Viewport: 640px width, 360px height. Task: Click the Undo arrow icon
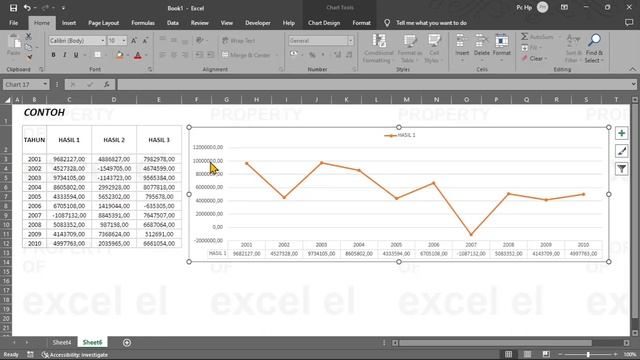pyautogui.click(x=27, y=8)
